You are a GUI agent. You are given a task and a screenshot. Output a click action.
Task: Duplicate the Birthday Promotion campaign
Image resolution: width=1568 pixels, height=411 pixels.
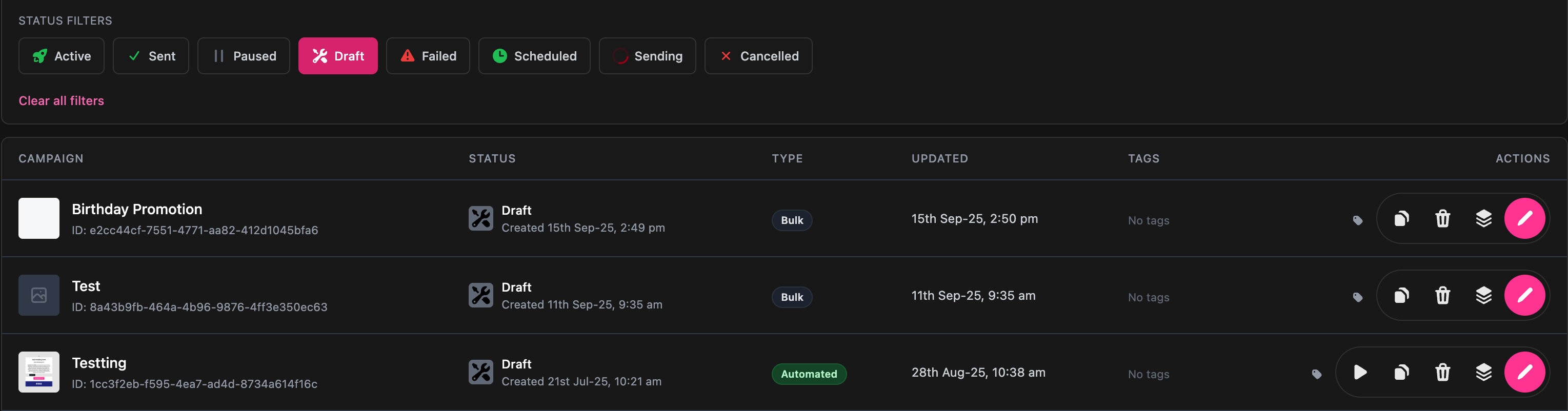tap(1401, 218)
